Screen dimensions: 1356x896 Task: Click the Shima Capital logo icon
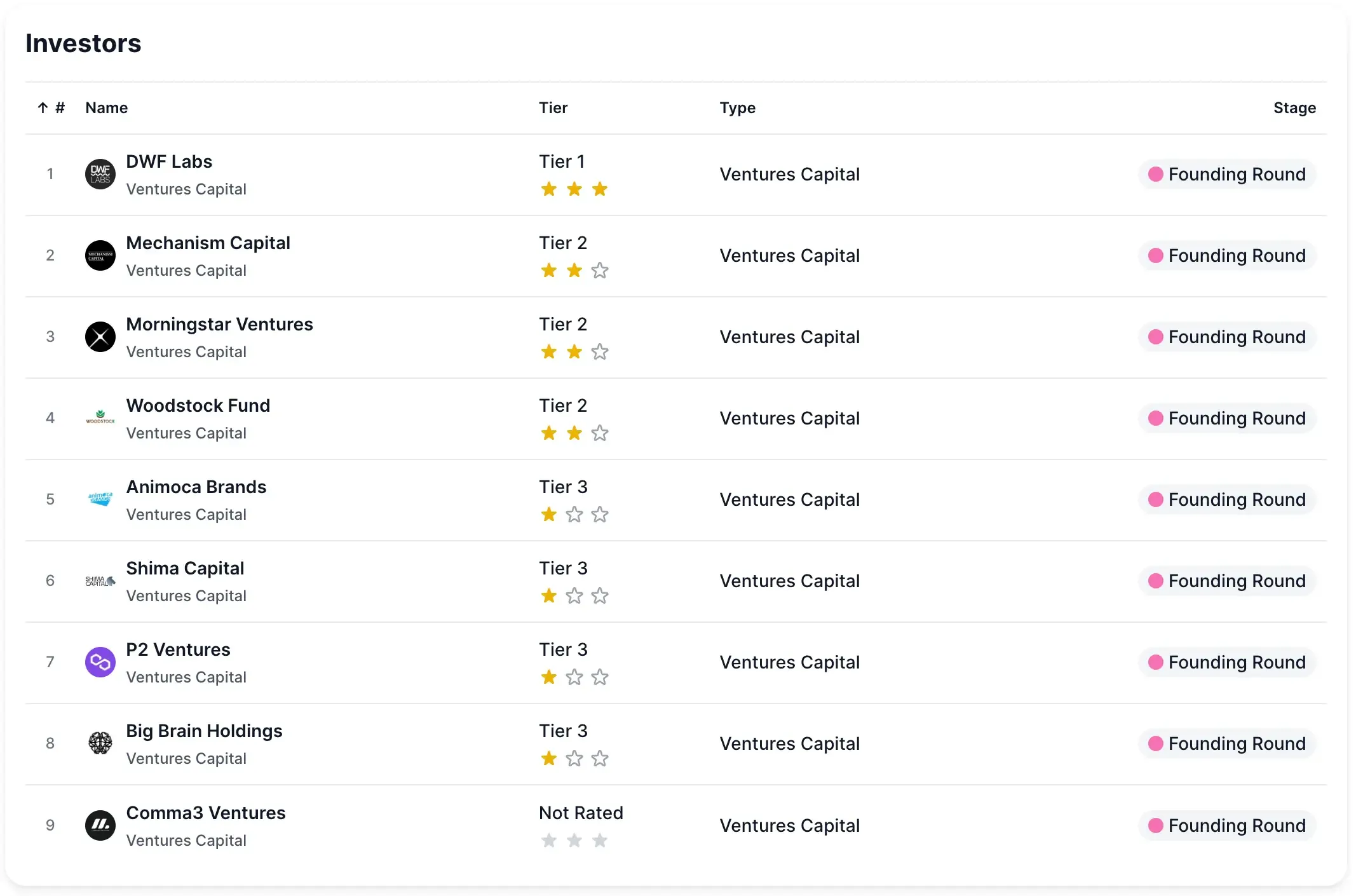click(100, 581)
